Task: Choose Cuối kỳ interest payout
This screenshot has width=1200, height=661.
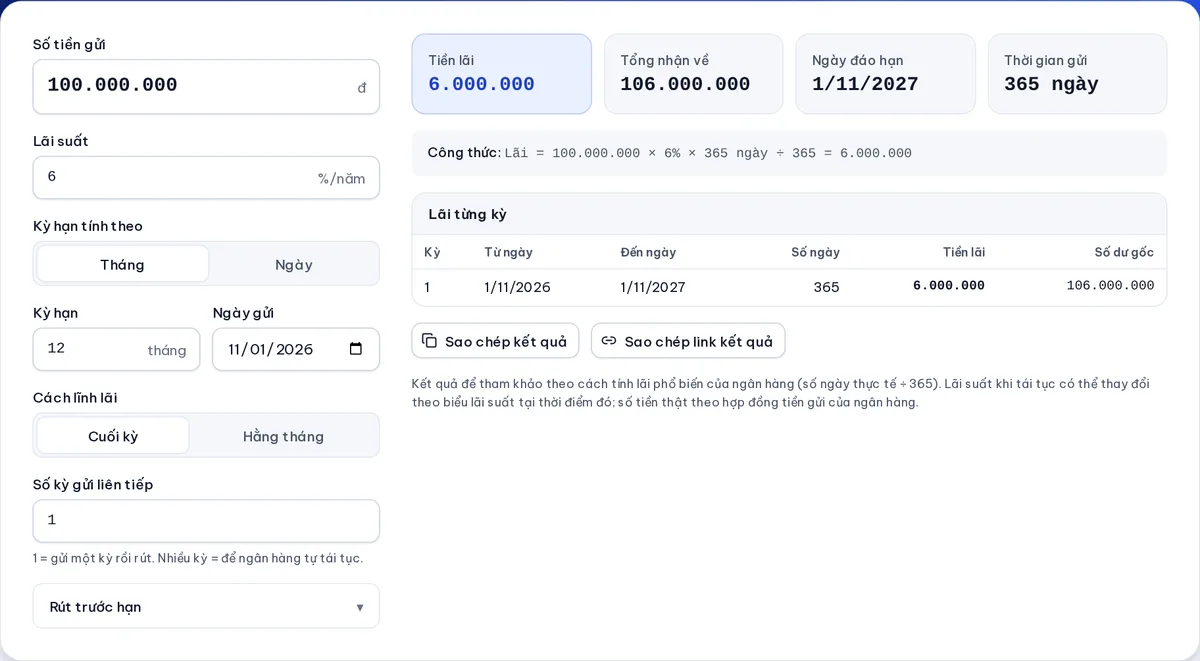Action: 113,436
